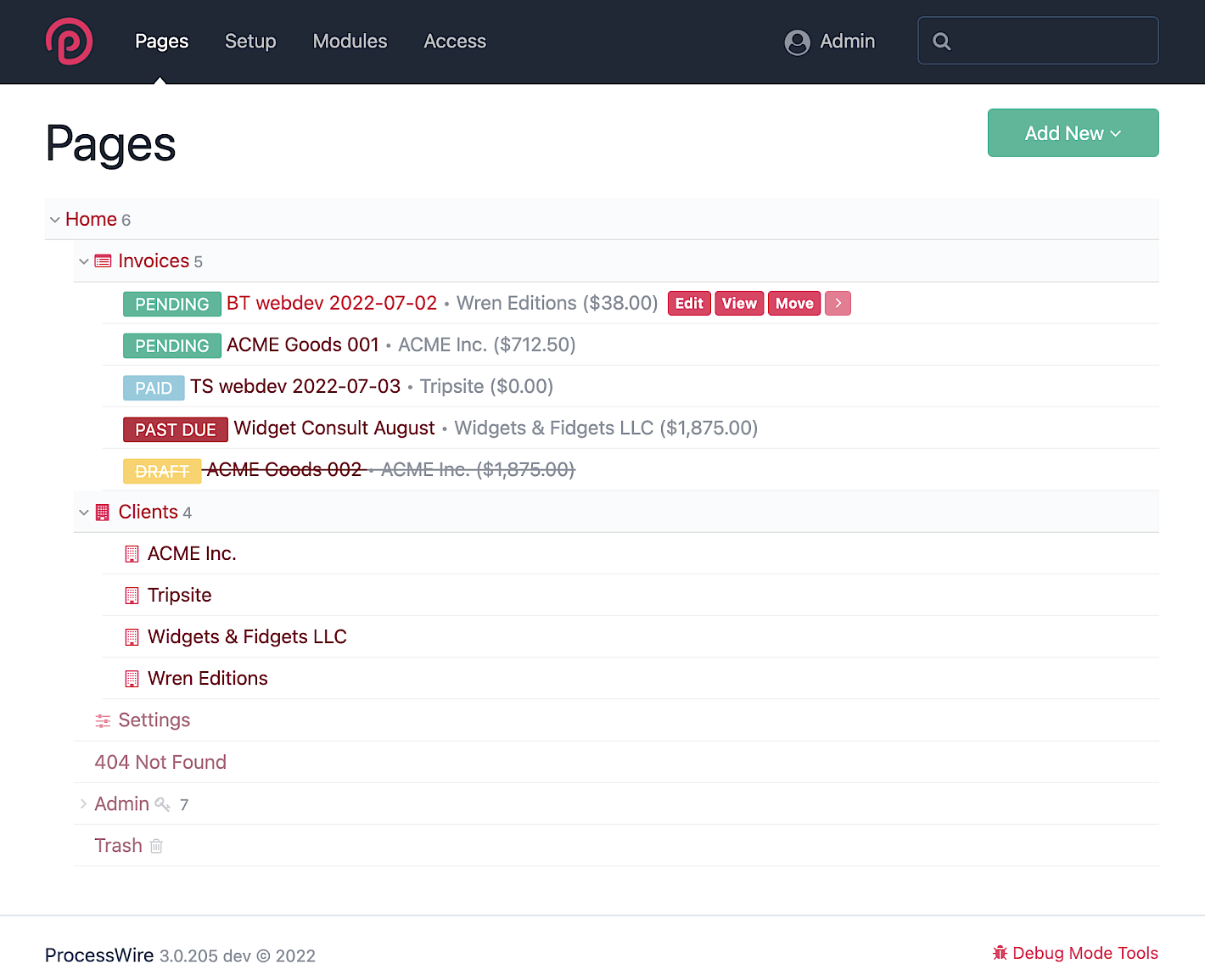Select Widget Consult August invoice
1205x980 pixels.
coord(334,428)
